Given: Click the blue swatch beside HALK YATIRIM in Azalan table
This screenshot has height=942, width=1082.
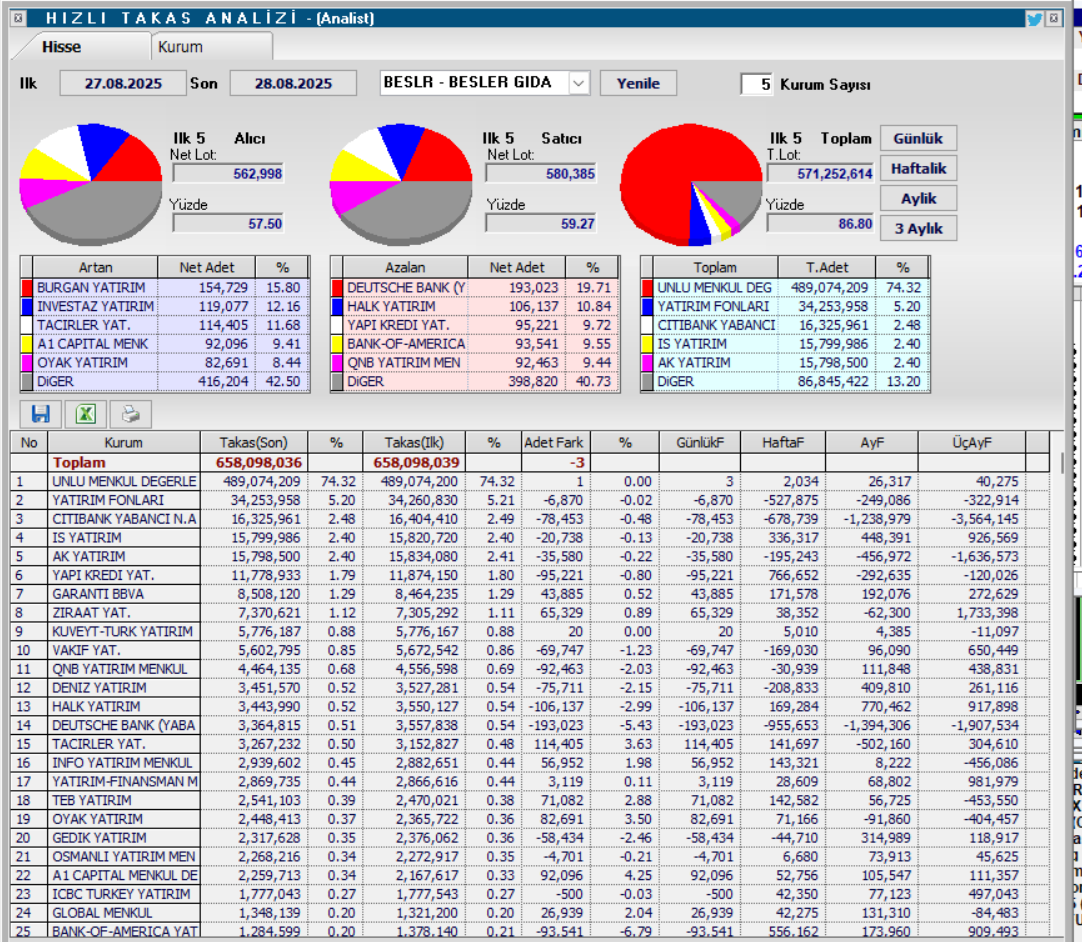Looking at the screenshot, I should (337, 306).
